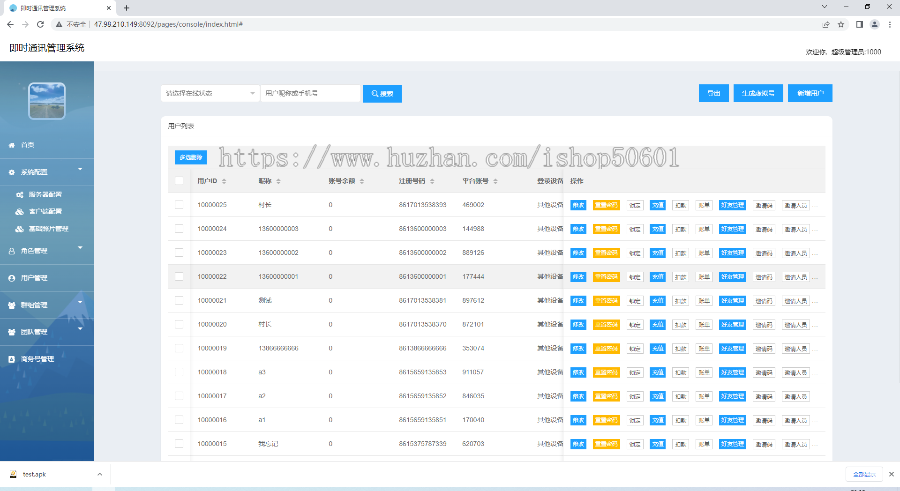The width and height of the screenshot is (900, 491).
Task: Click the browser back arrow
Action: (x=10, y=24)
